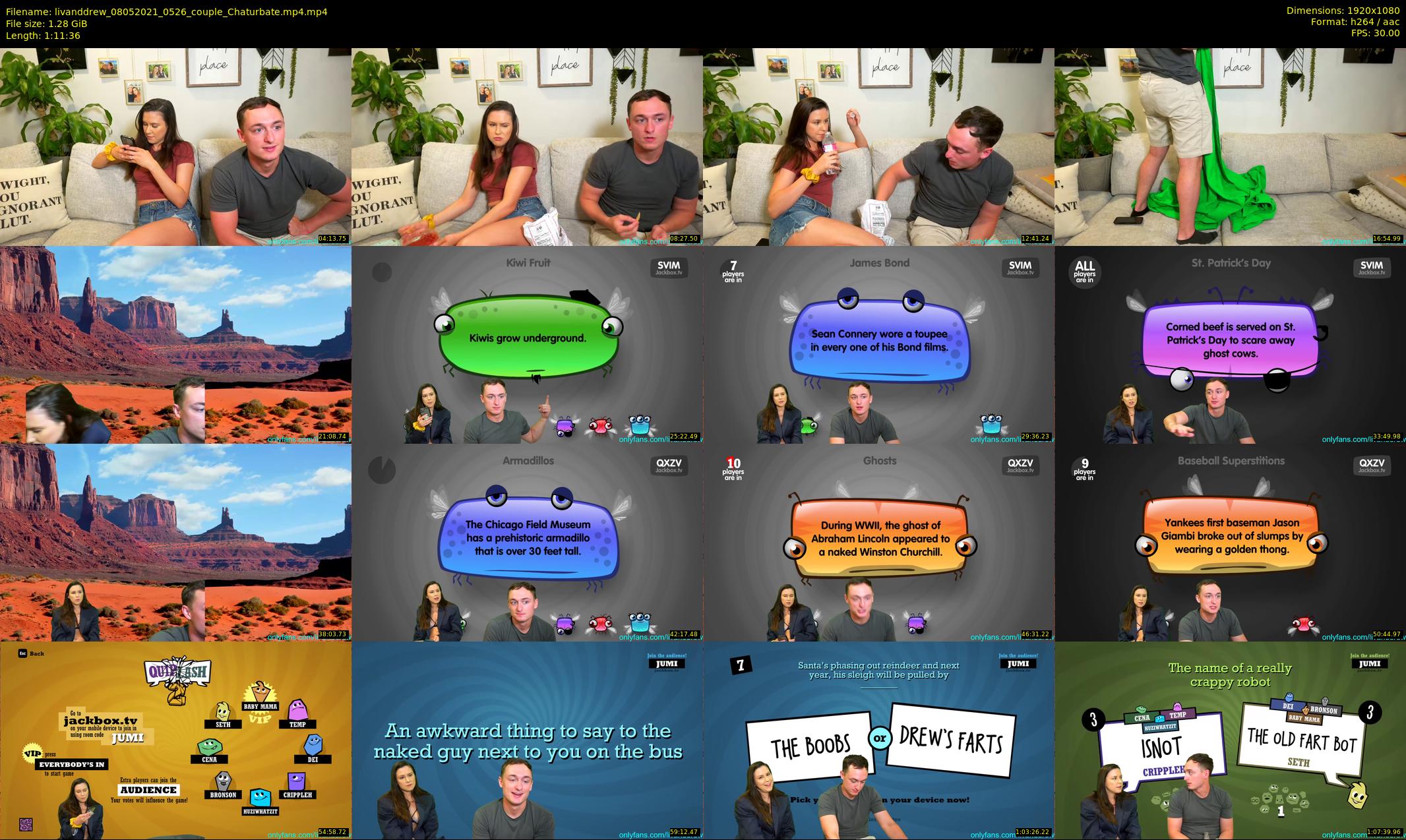Click the Filename line in the header
The image size is (1406, 840).
click(x=167, y=11)
